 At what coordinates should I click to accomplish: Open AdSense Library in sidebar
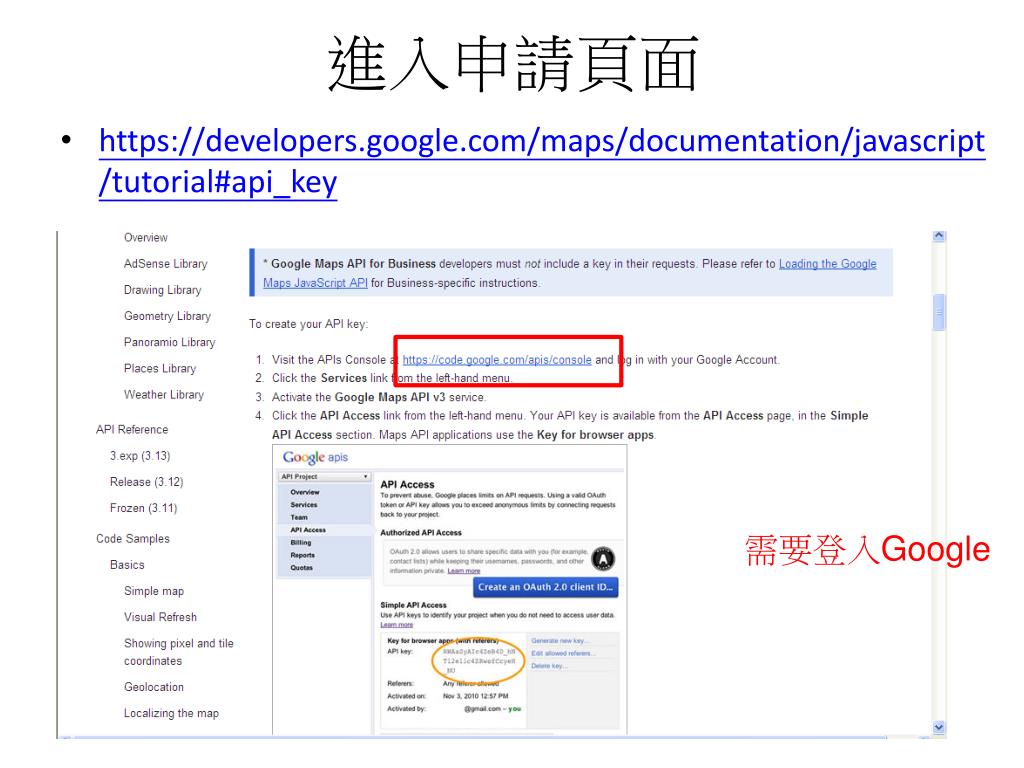165,263
